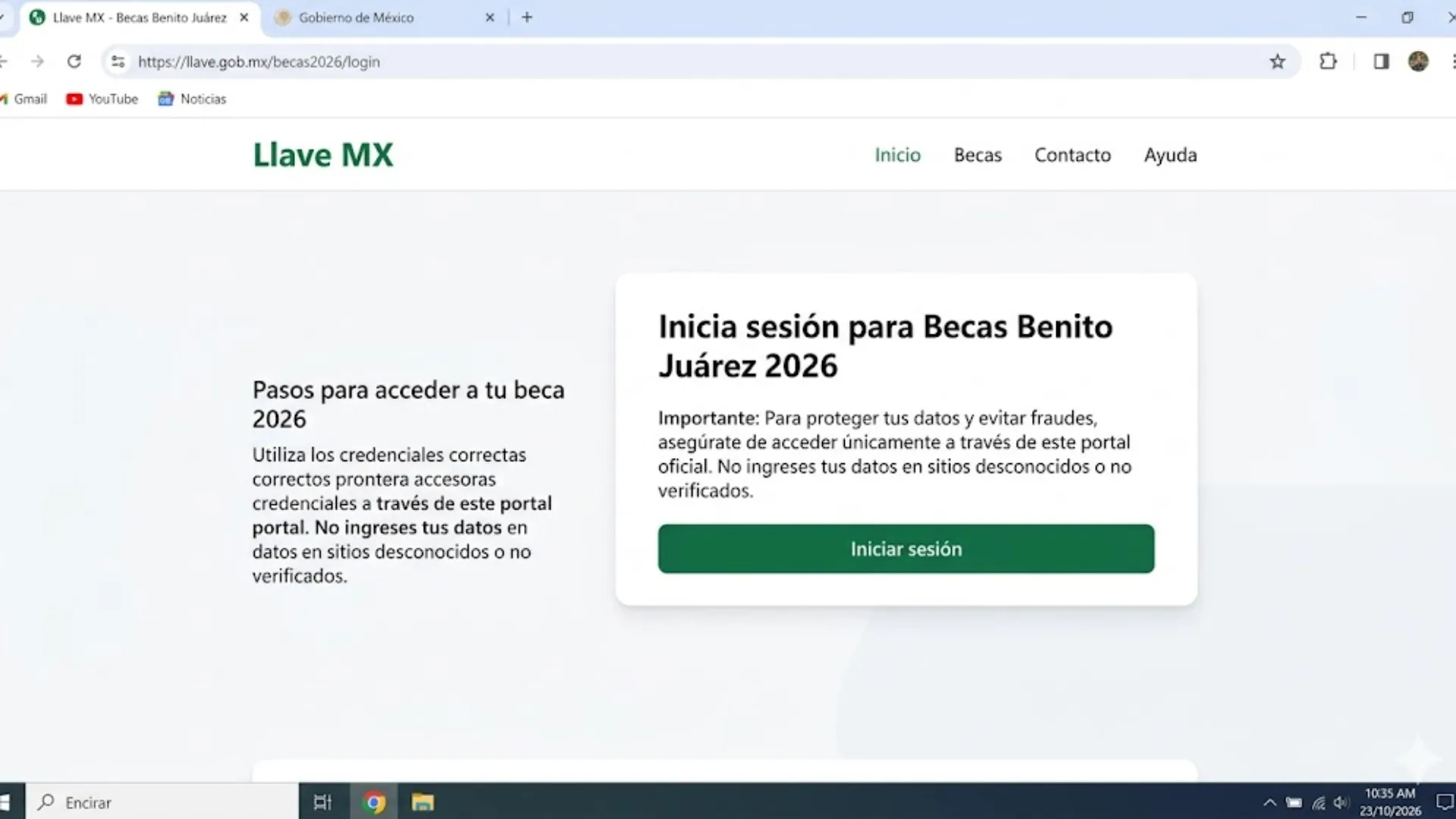Viewport: 1456px width, 819px height.
Task: Open a new browser tab
Action: click(527, 17)
